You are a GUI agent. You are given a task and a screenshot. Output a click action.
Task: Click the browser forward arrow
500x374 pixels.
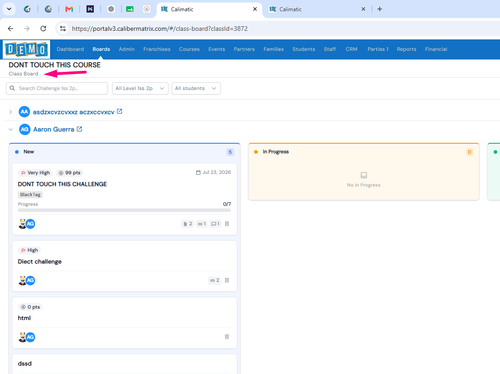point(27,29)
